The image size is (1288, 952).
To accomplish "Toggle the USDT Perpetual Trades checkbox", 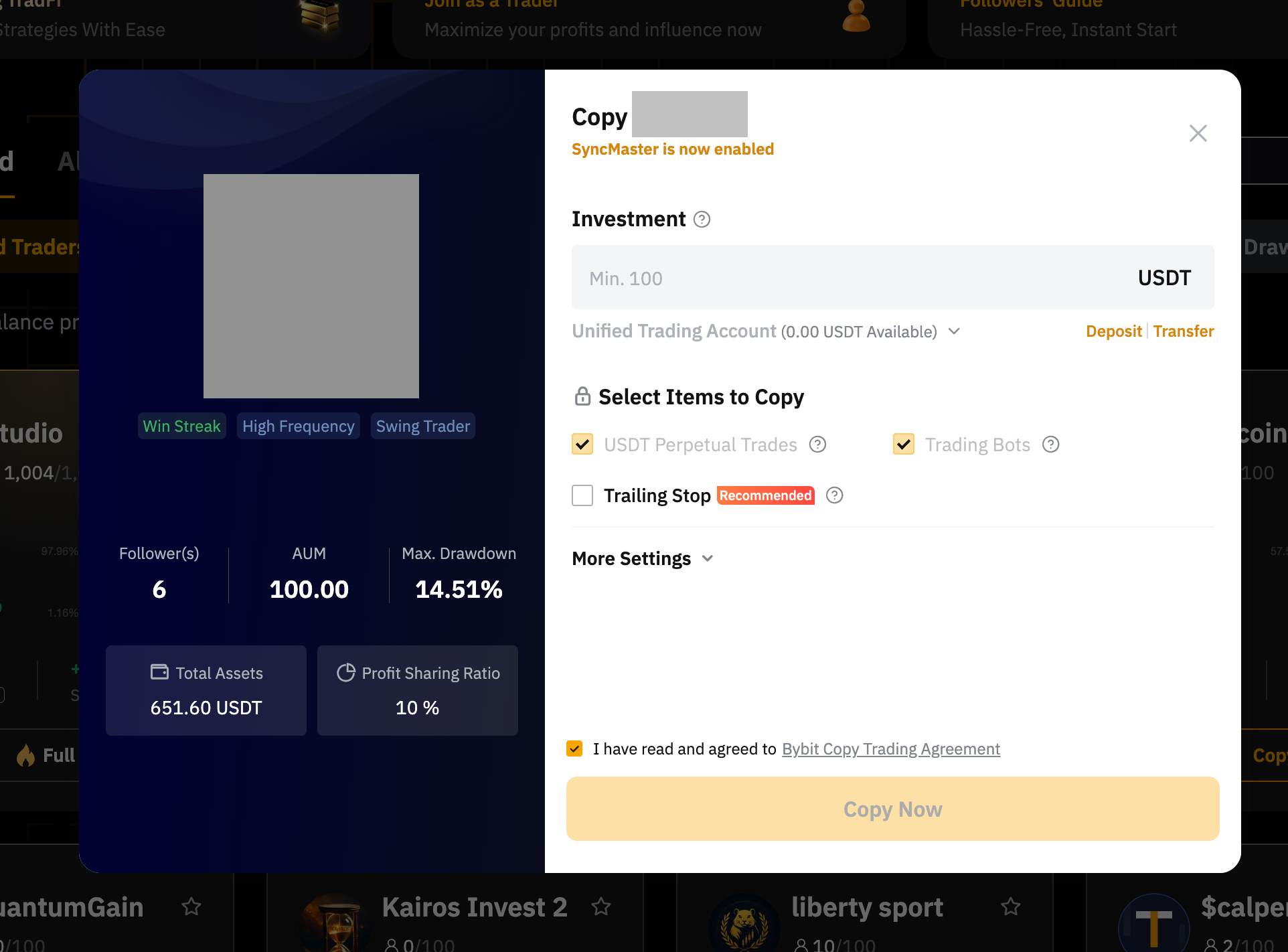I will coord(582,445).
